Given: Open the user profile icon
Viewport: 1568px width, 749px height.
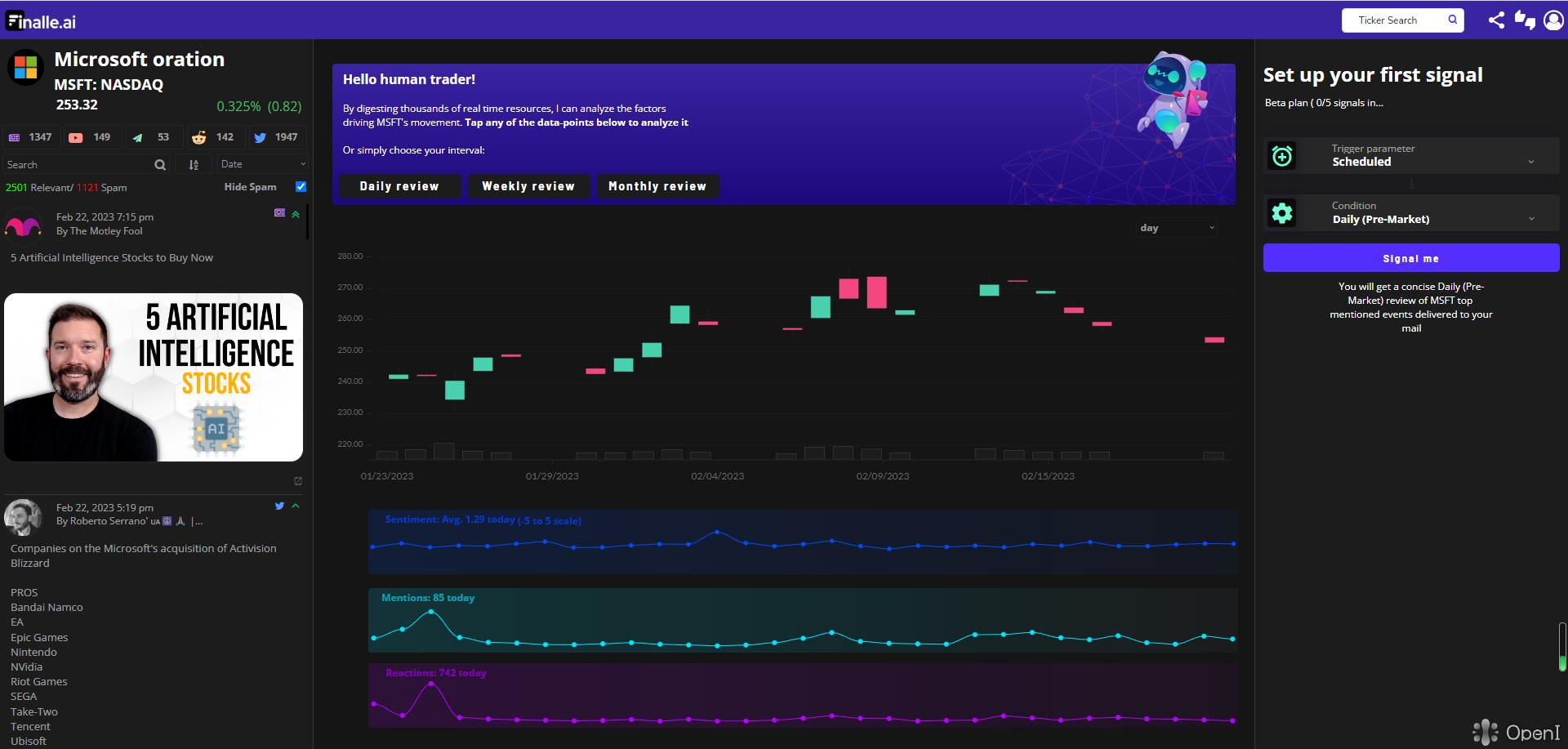Looking at the screenshot, I should coord(1552,20).
